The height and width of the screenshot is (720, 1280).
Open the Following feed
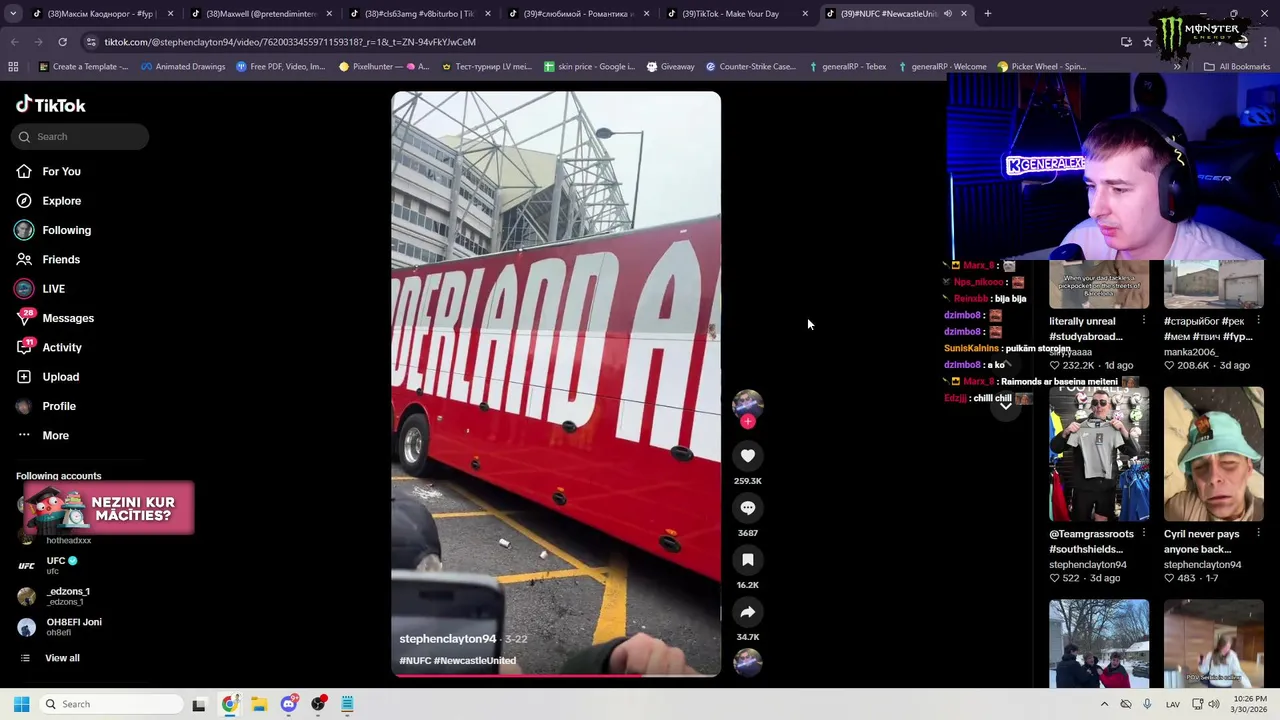[53, 230]
